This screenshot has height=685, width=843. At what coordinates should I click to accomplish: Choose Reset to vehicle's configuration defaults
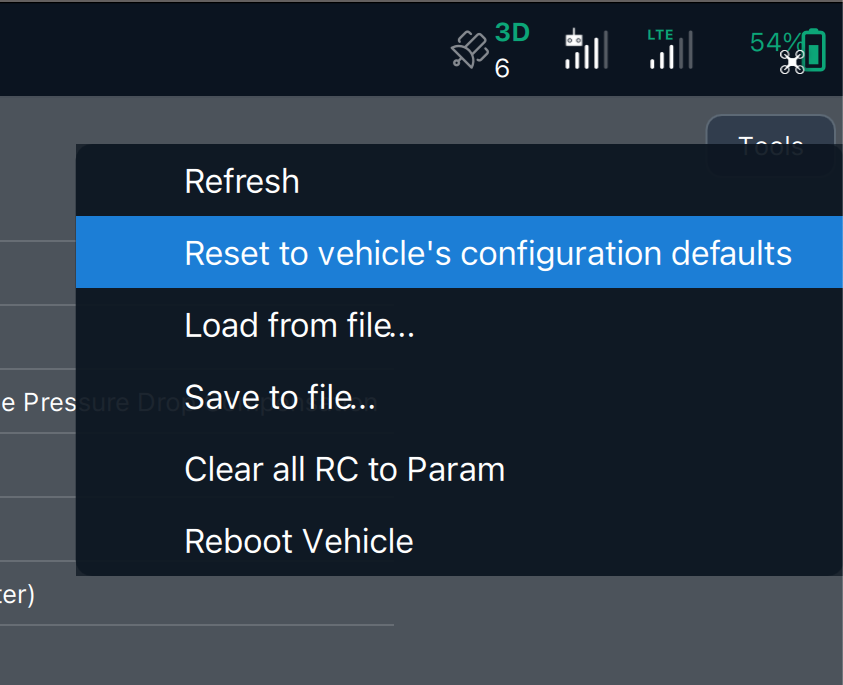(488, 253)
